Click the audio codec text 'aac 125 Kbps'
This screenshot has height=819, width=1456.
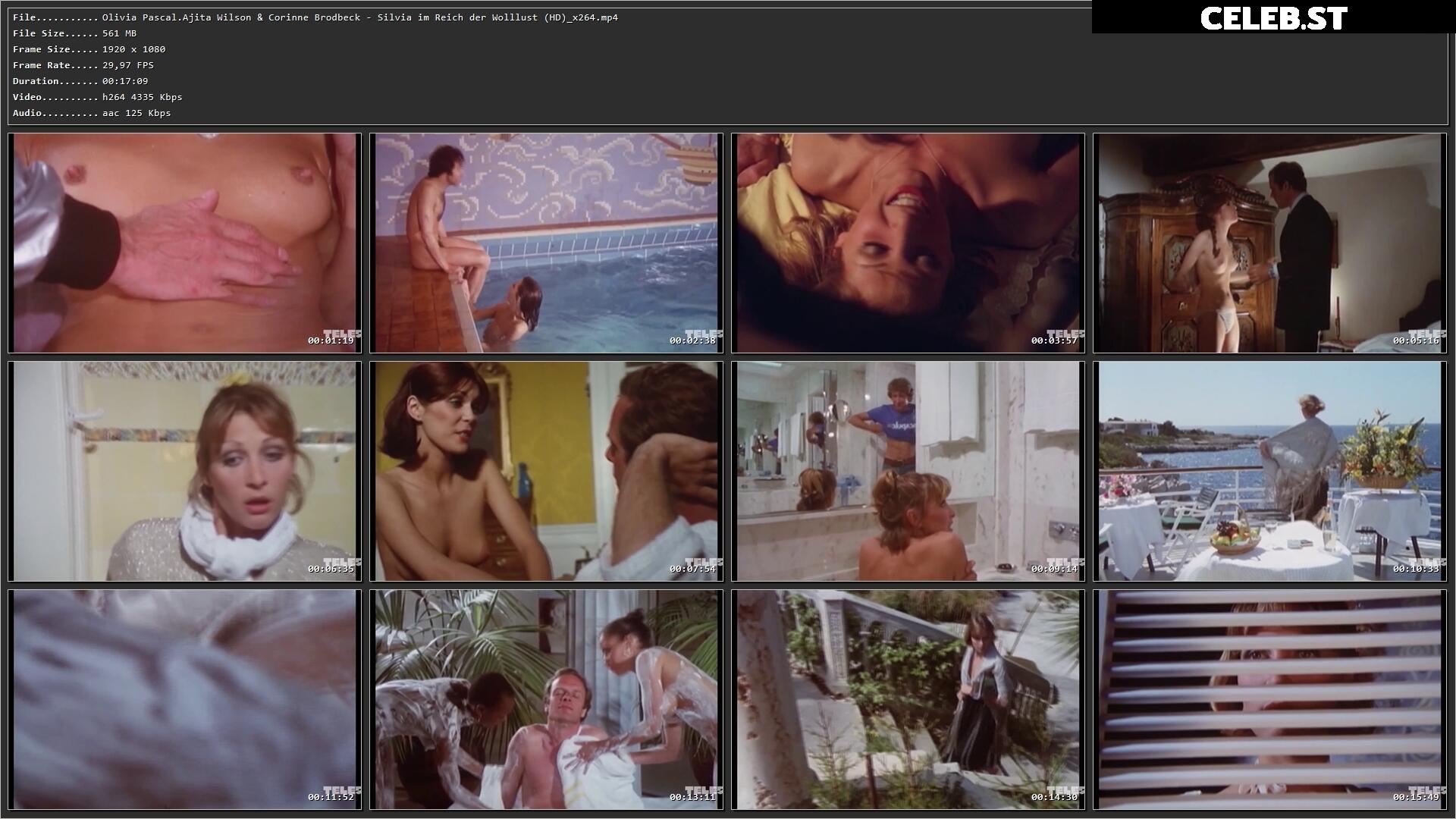tap(136, 113)
